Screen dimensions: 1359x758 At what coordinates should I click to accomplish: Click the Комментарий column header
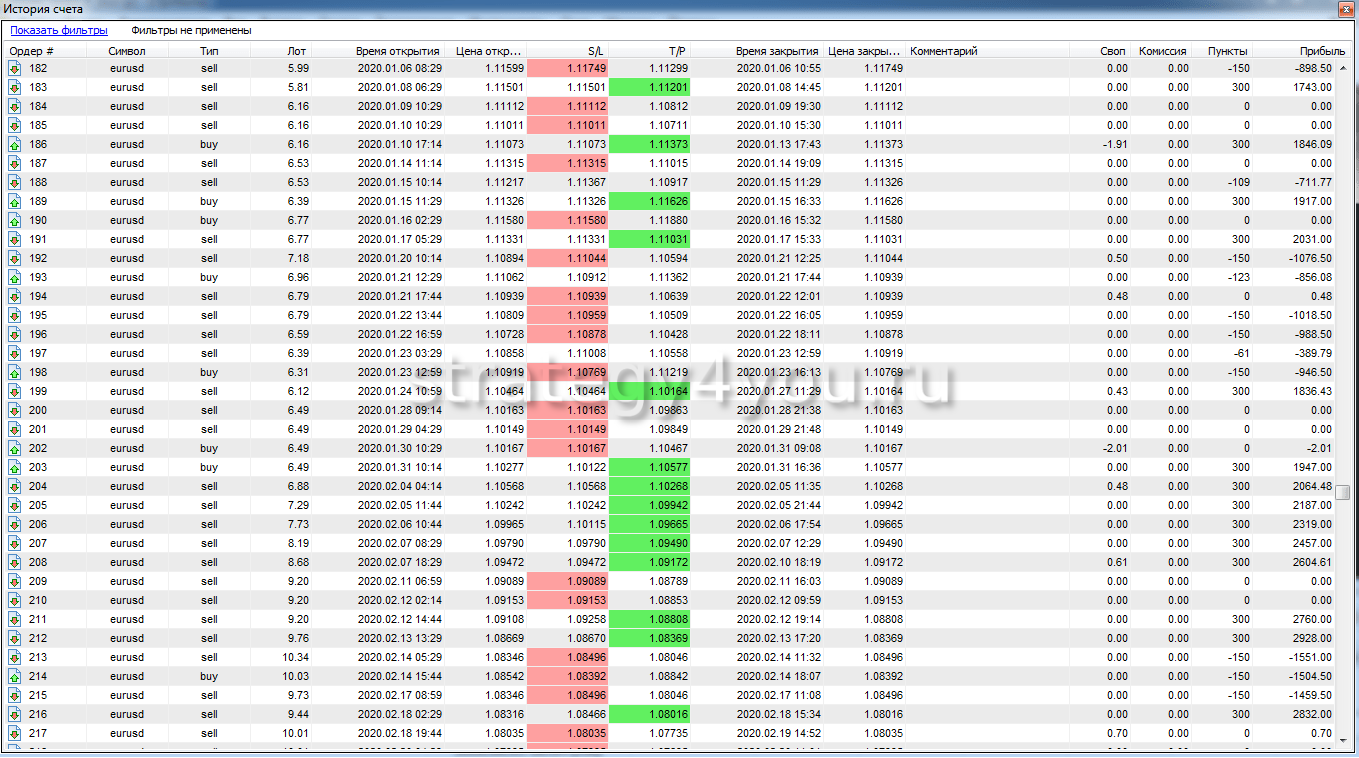(943, 51)
